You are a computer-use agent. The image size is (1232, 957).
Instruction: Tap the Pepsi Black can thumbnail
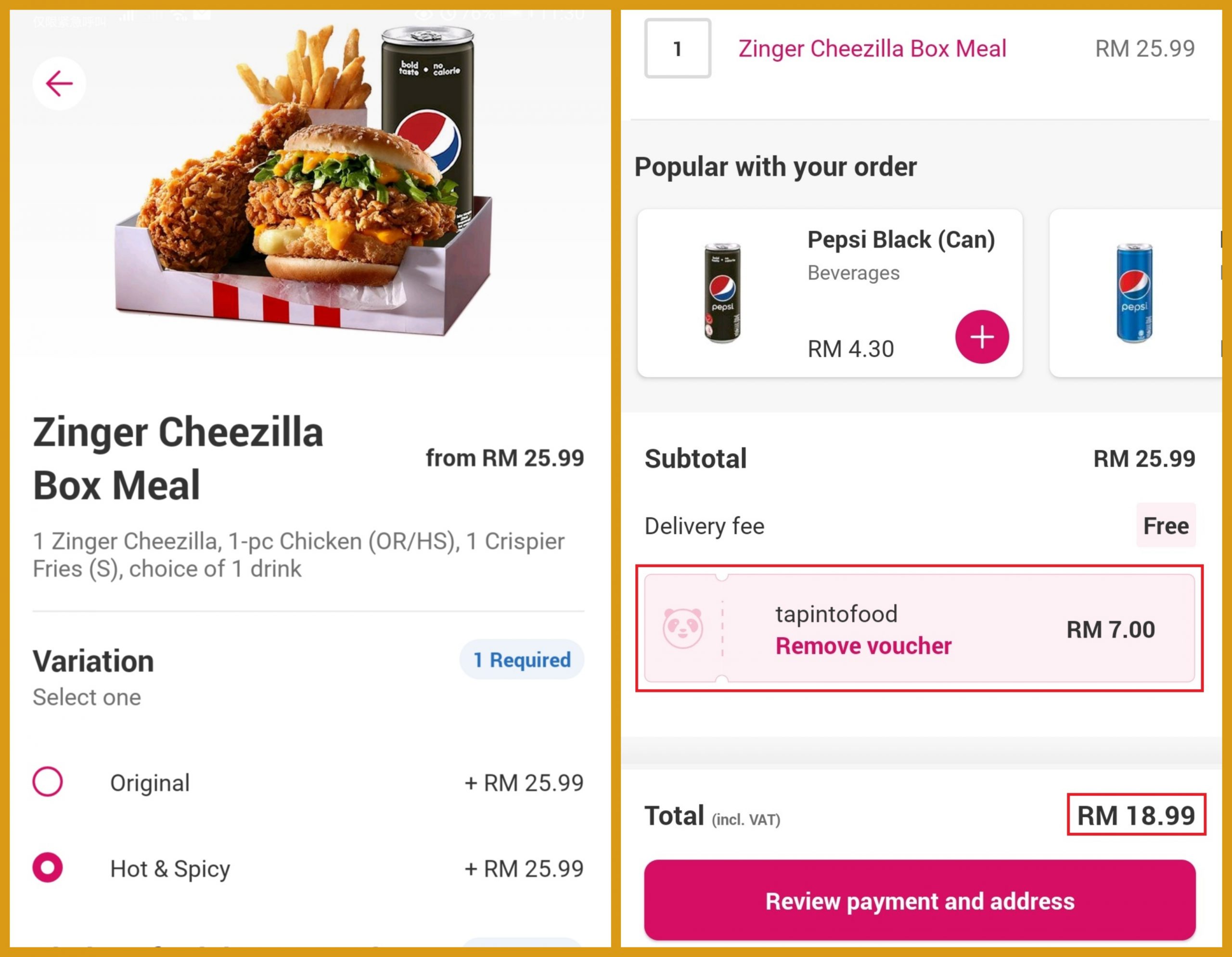click(723, 293)
